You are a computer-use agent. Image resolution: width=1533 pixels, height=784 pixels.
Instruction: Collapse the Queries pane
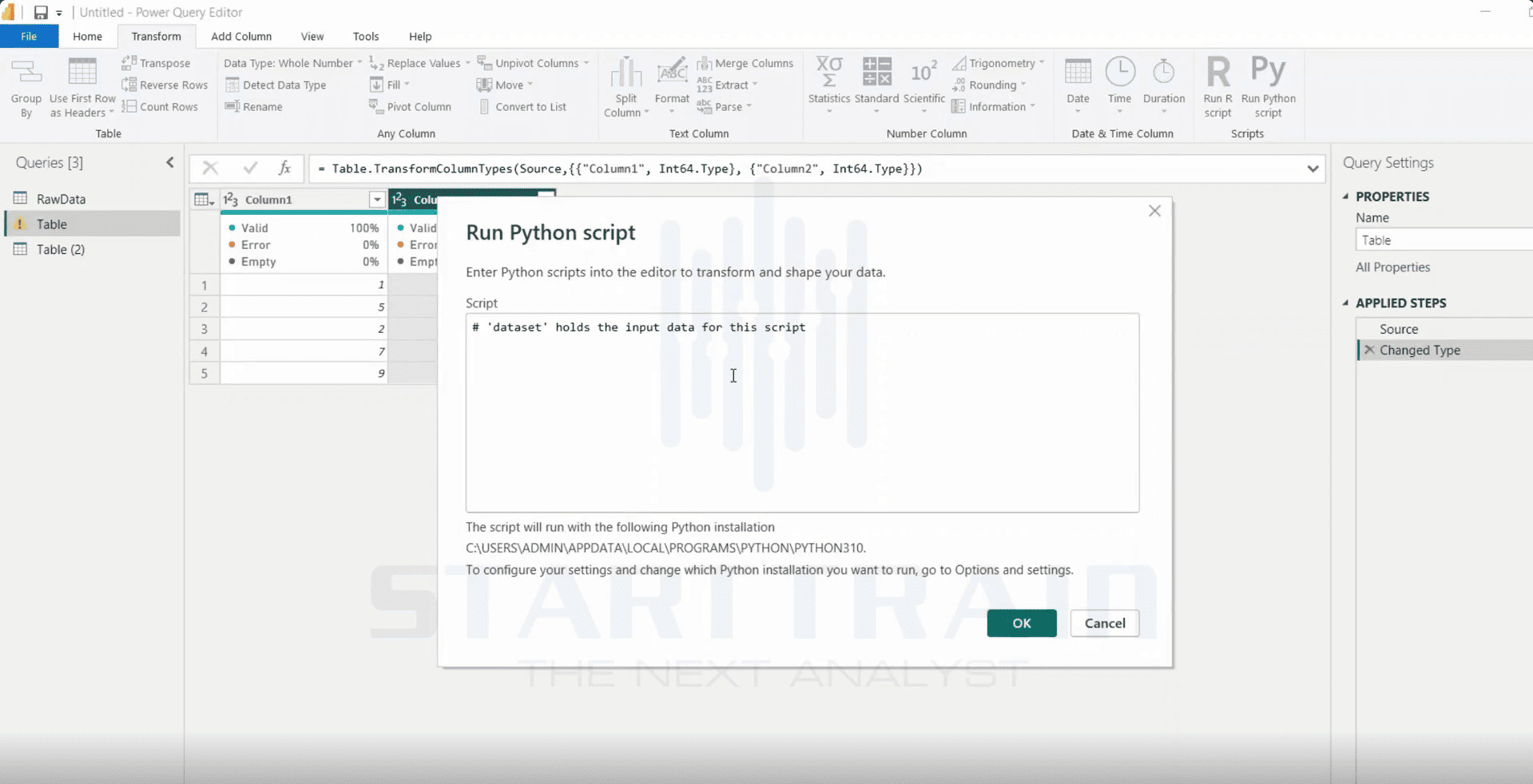[x=170, y=162]
